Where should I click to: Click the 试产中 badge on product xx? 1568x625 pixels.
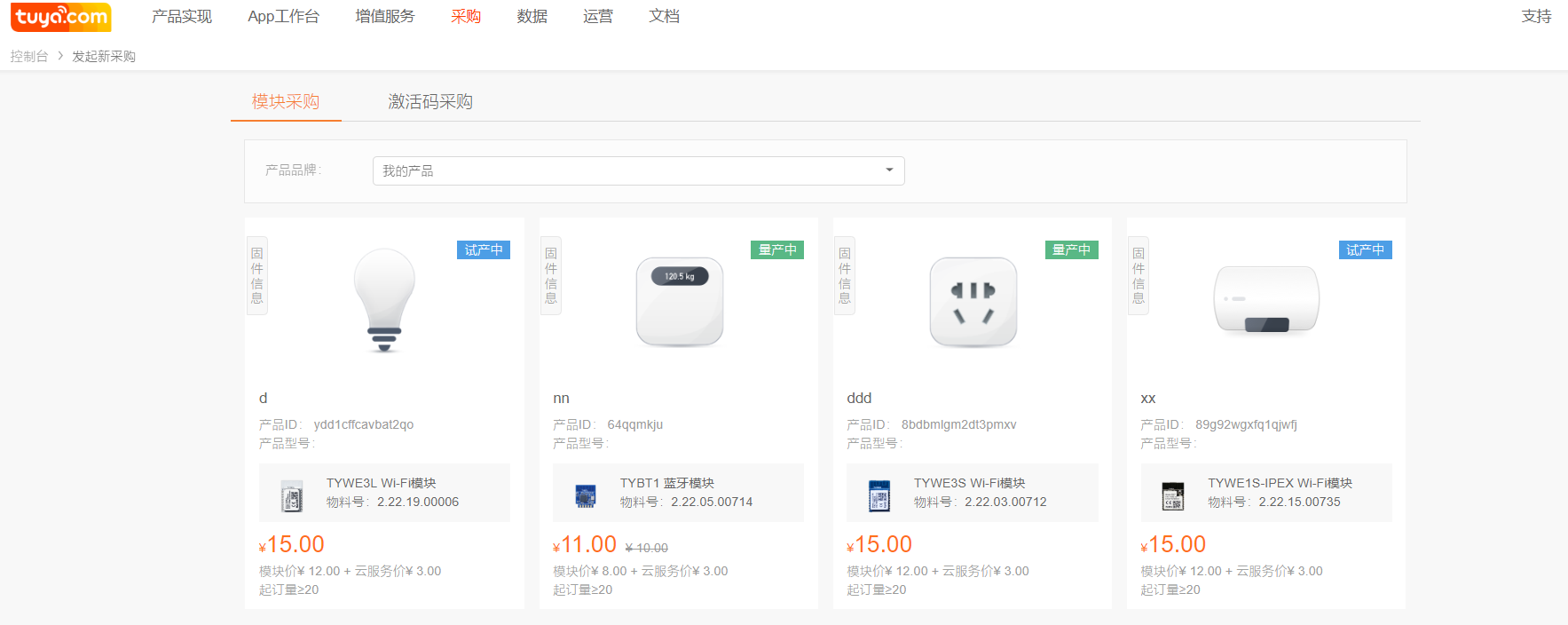coord(1365,250)
